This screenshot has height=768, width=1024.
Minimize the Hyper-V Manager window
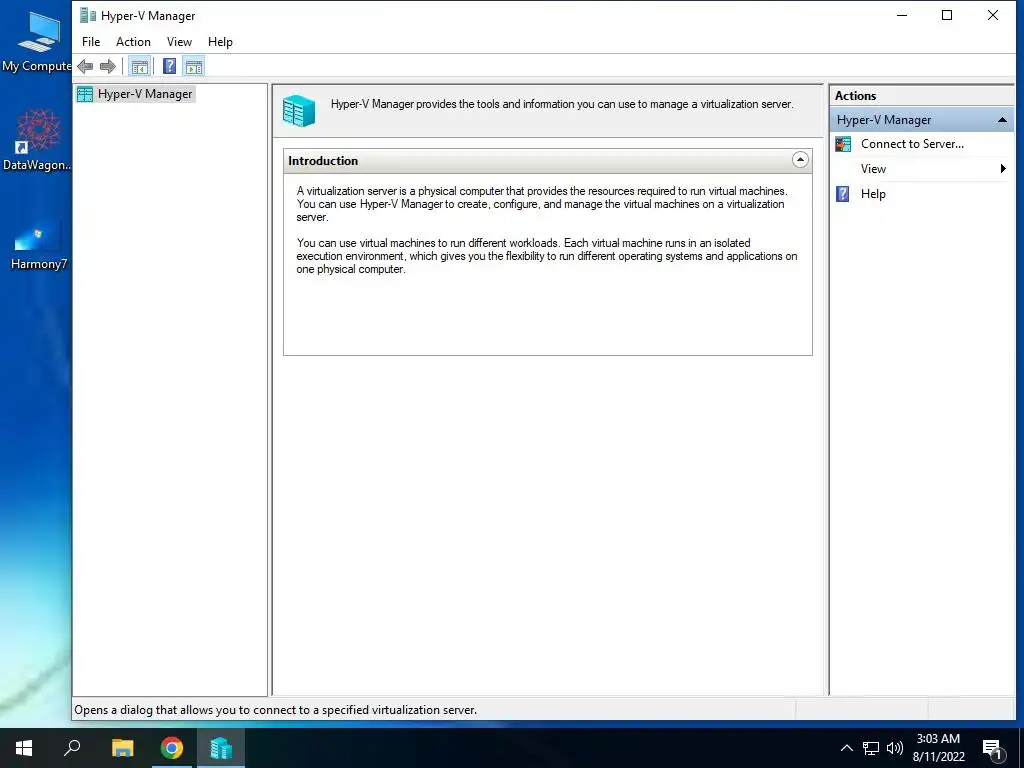[902, 15]
